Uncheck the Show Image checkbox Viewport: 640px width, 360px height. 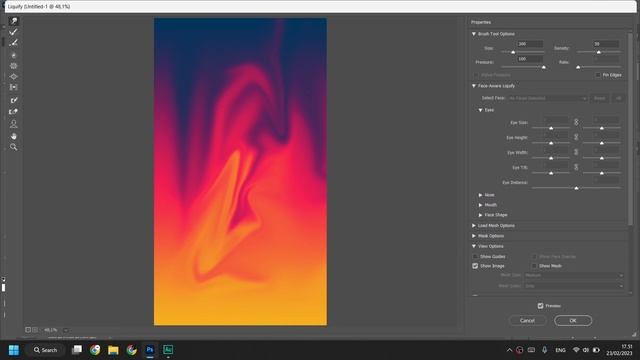pyautogui.click(x=475, y=266)
